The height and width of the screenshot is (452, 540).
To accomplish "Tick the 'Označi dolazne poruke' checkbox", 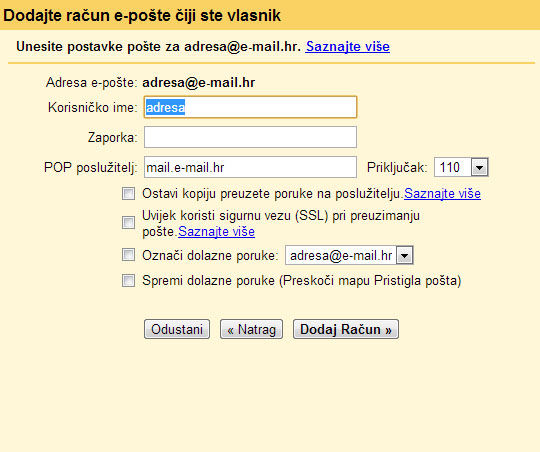I will coord(128,255).
